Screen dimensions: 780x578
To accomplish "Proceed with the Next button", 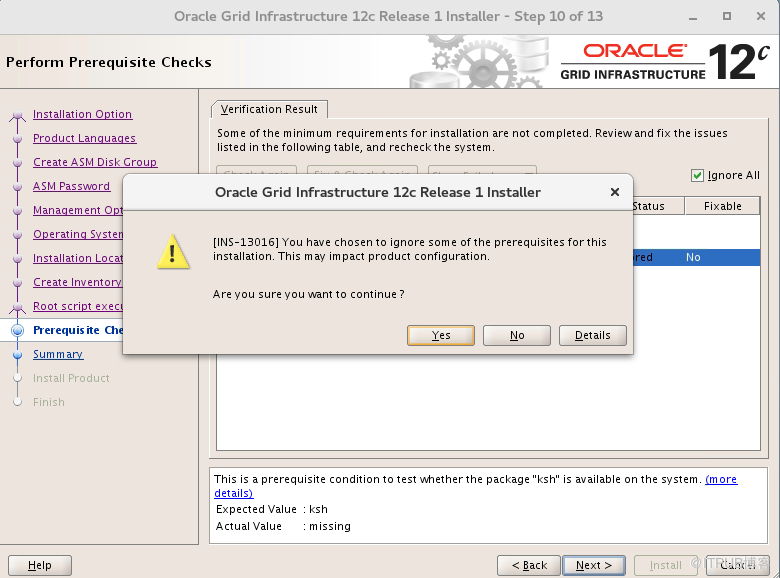I will (594, 566).
